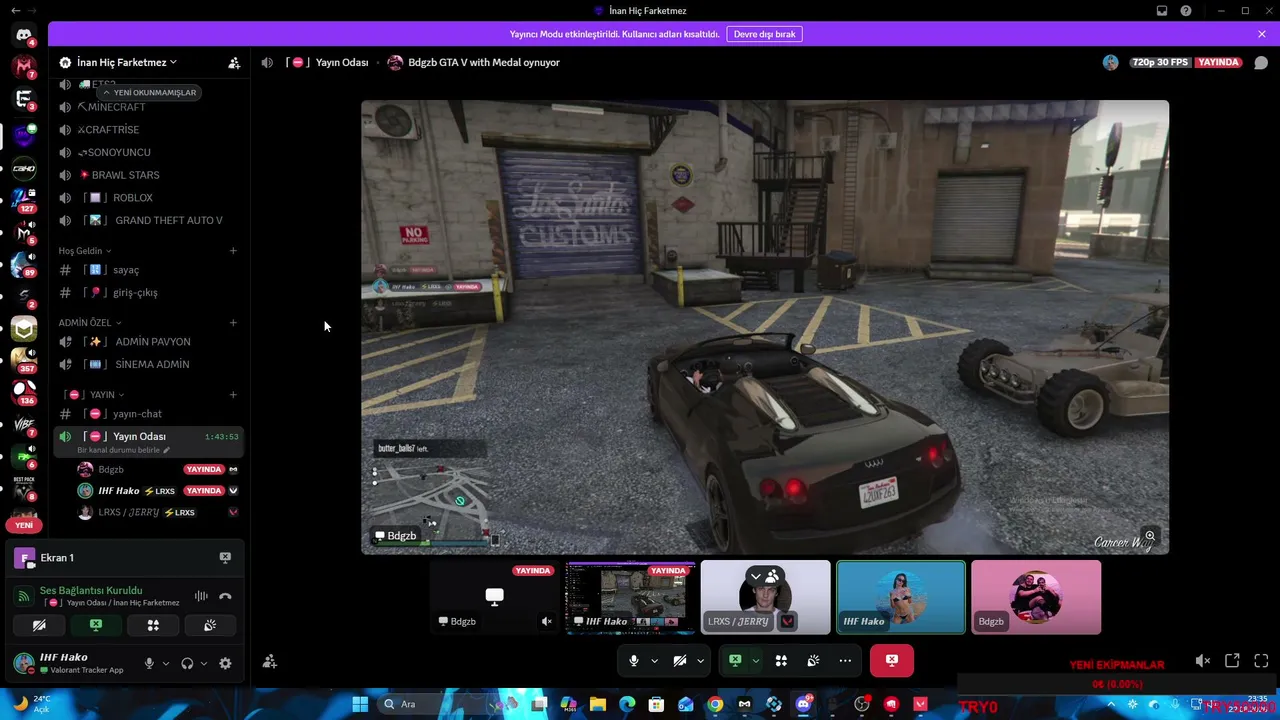Open screen share options arrow in call bar
The height and width of the screenshot is (720, 1280).
(756, 660)
